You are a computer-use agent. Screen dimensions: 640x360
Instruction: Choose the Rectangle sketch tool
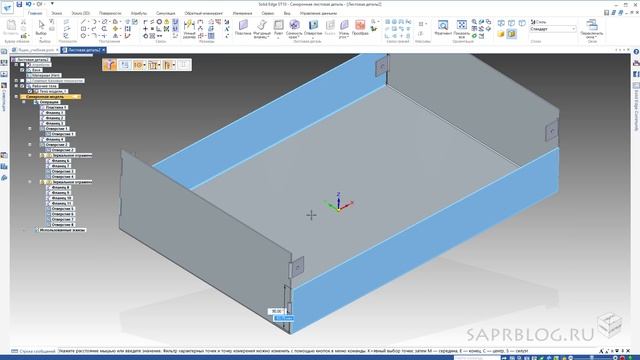pos(83,29)
